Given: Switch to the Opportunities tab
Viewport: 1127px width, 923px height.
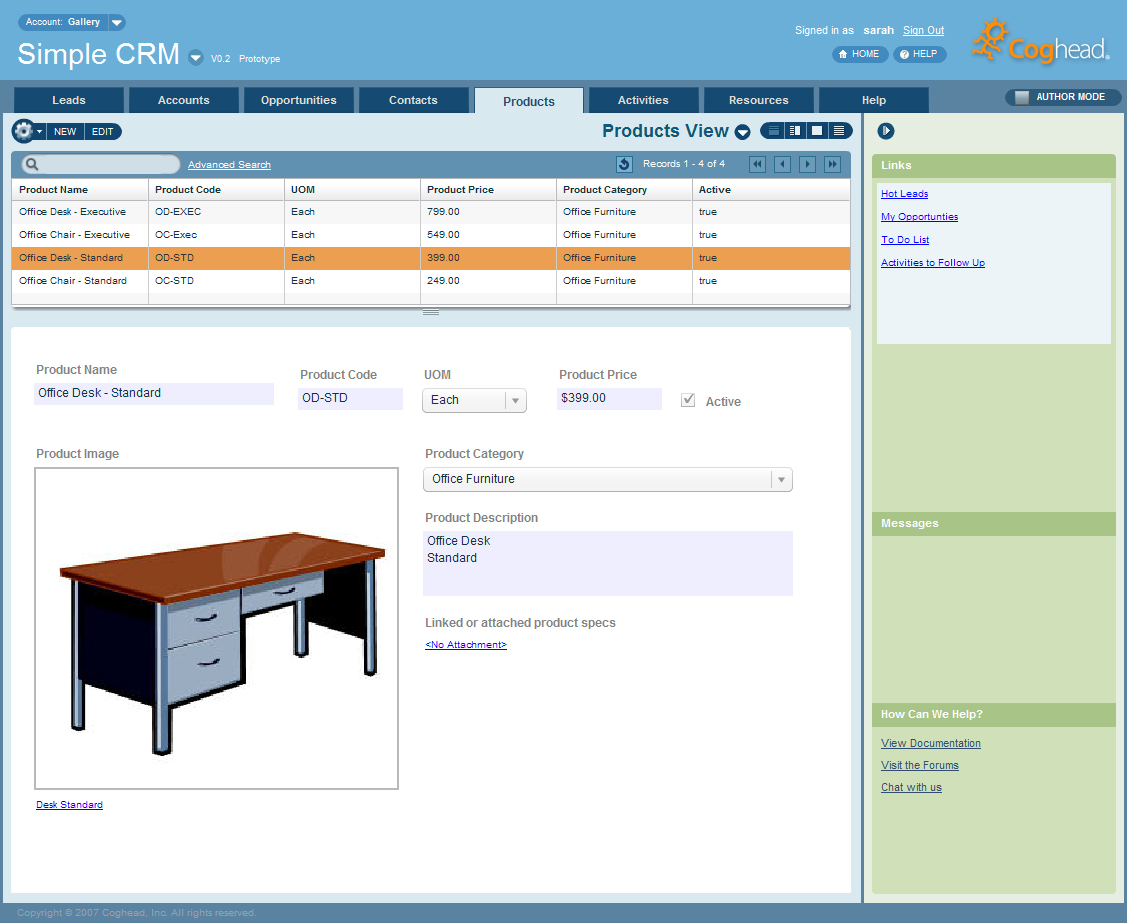Looking at the screenshot, I should pos(298,100).
